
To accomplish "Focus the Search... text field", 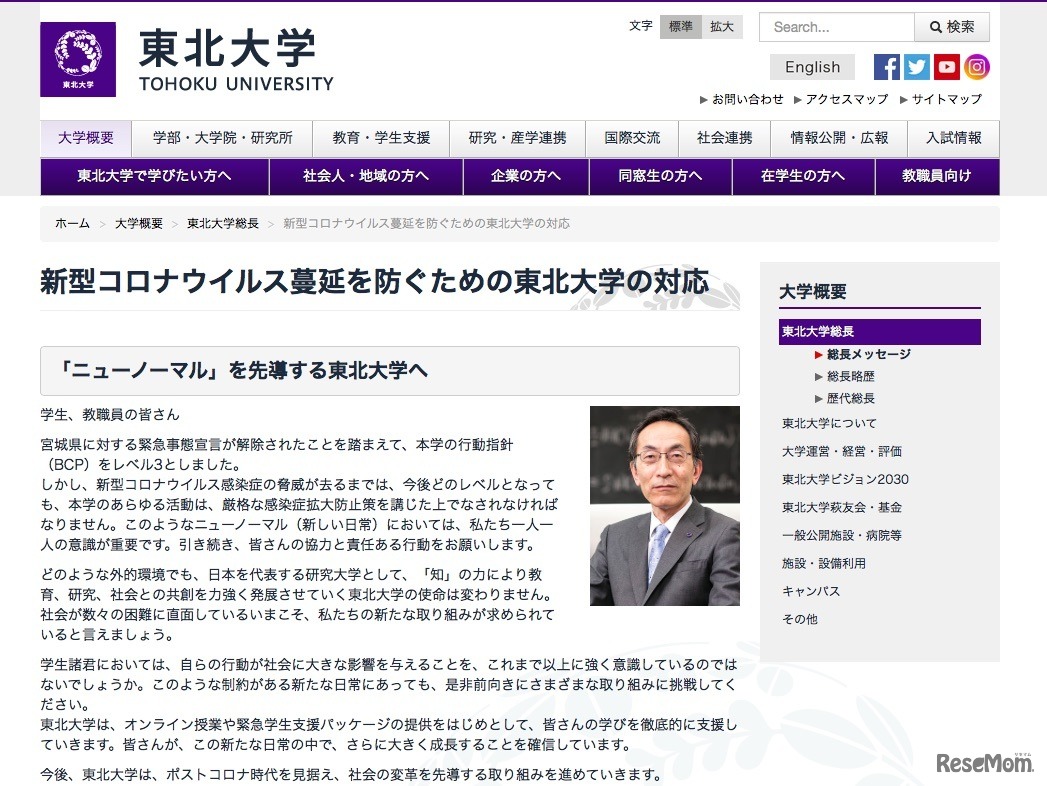I will [x=837, y=27].
